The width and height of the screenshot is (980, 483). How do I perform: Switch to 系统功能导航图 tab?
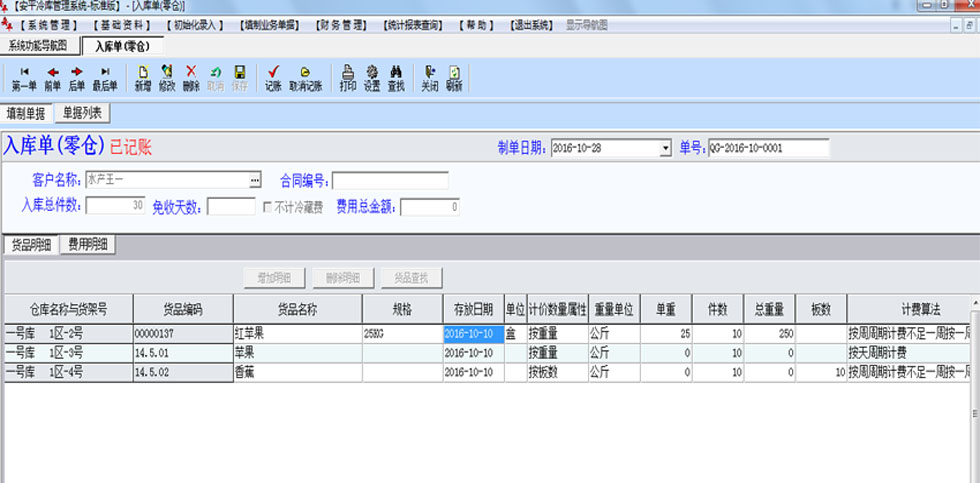[41, 46]
